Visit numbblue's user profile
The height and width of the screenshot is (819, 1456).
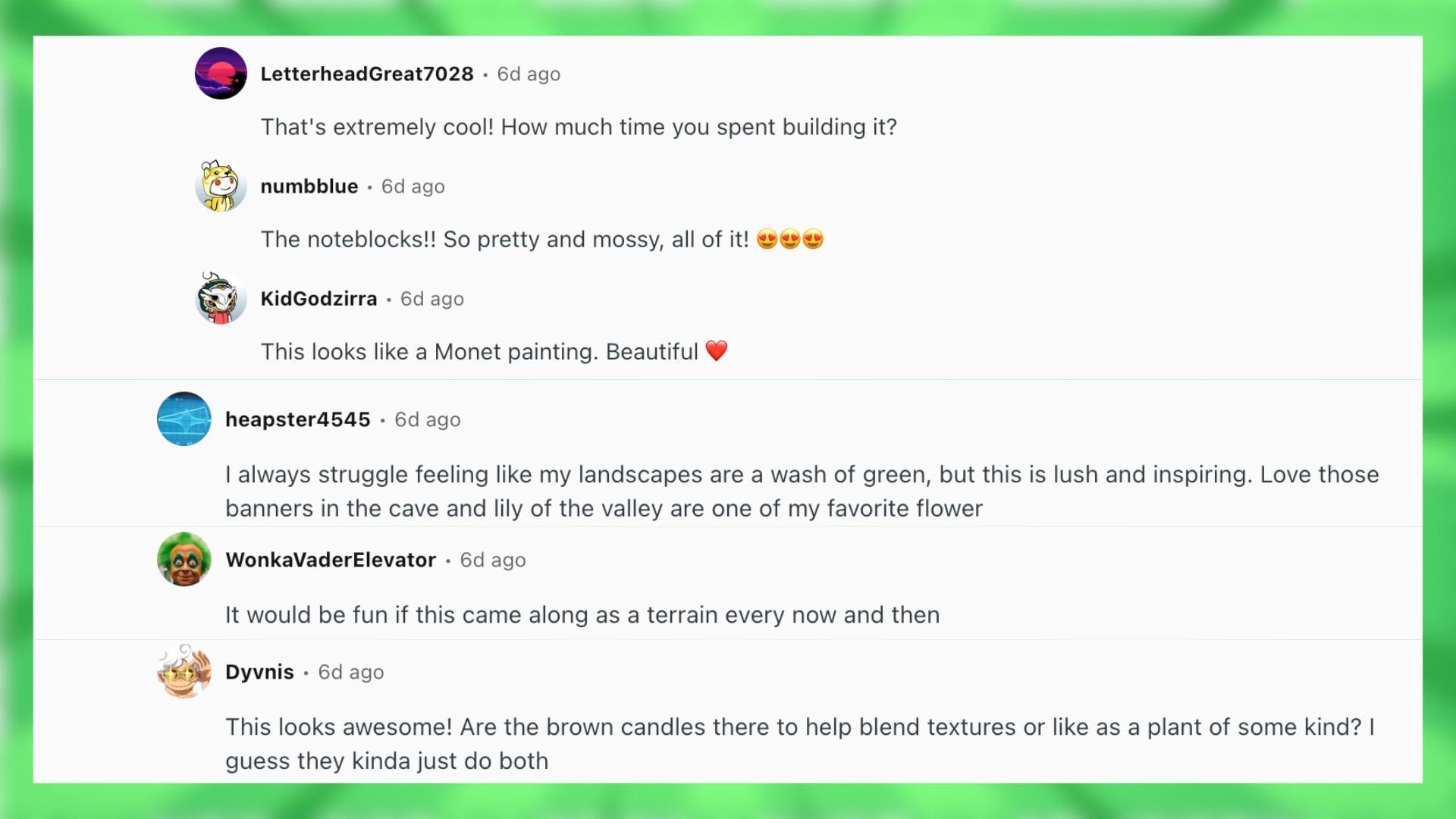click(x=309, y=186)
